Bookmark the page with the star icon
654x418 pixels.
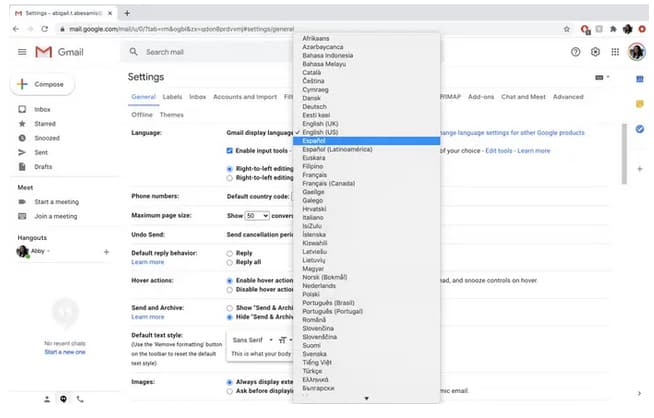tap(566, 29)
